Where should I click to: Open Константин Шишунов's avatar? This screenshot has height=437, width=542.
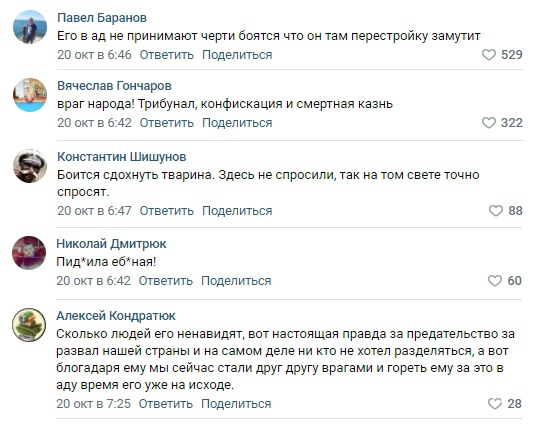pyautogui.click(x=30, y=166)
